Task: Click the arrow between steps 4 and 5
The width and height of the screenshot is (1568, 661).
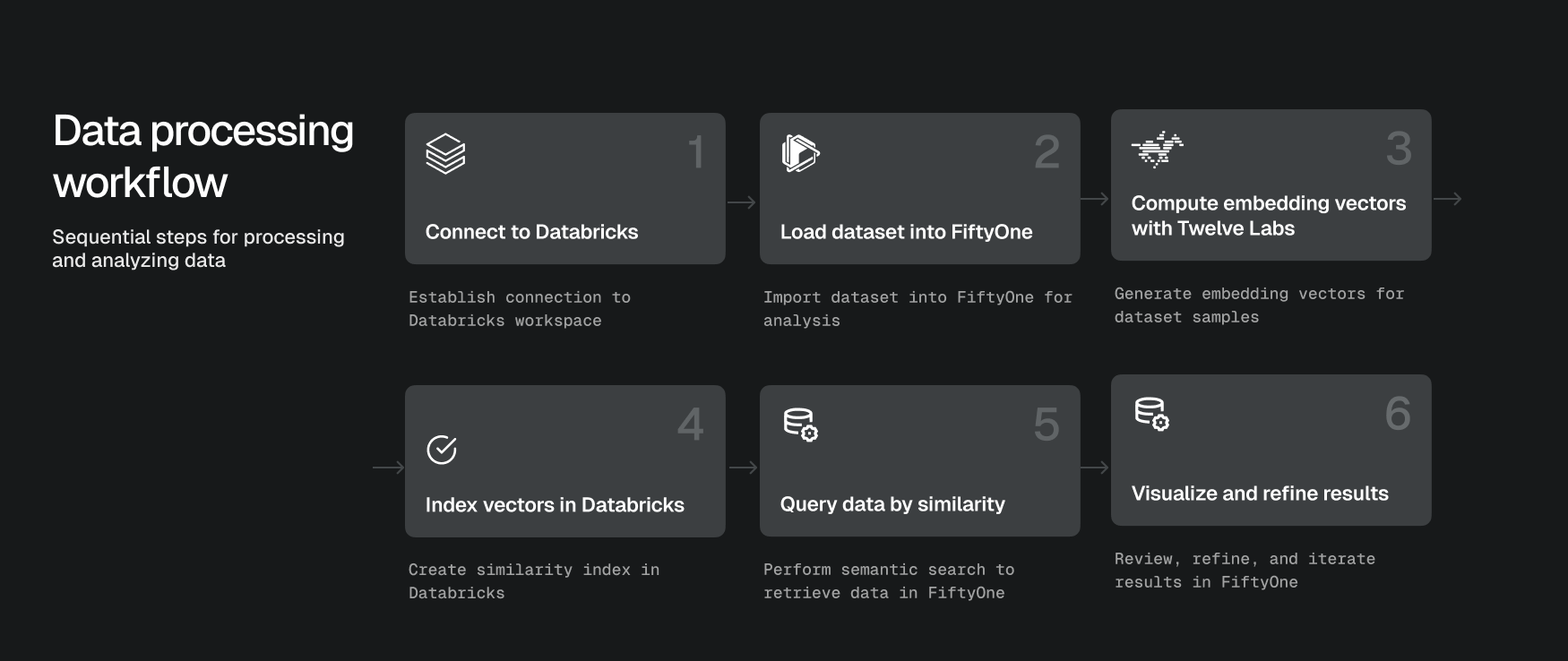Action: (x=743, y=468)
